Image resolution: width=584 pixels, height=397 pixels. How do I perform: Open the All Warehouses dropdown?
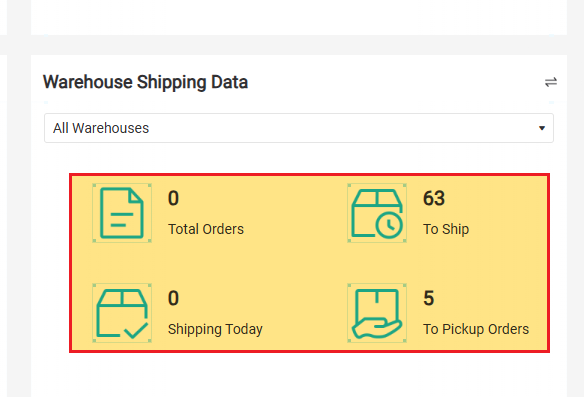coord(299,128)
